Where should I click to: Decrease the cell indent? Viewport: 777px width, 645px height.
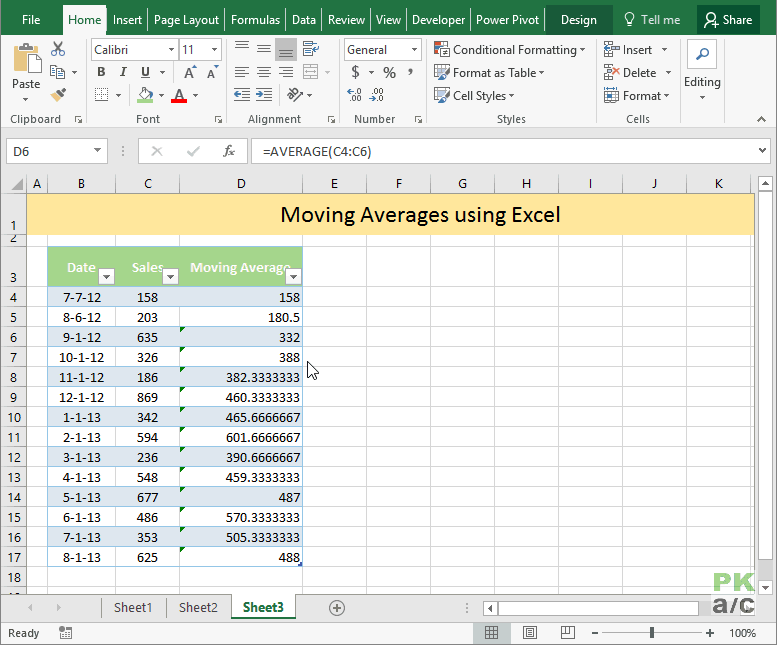[x=242, y=95]
